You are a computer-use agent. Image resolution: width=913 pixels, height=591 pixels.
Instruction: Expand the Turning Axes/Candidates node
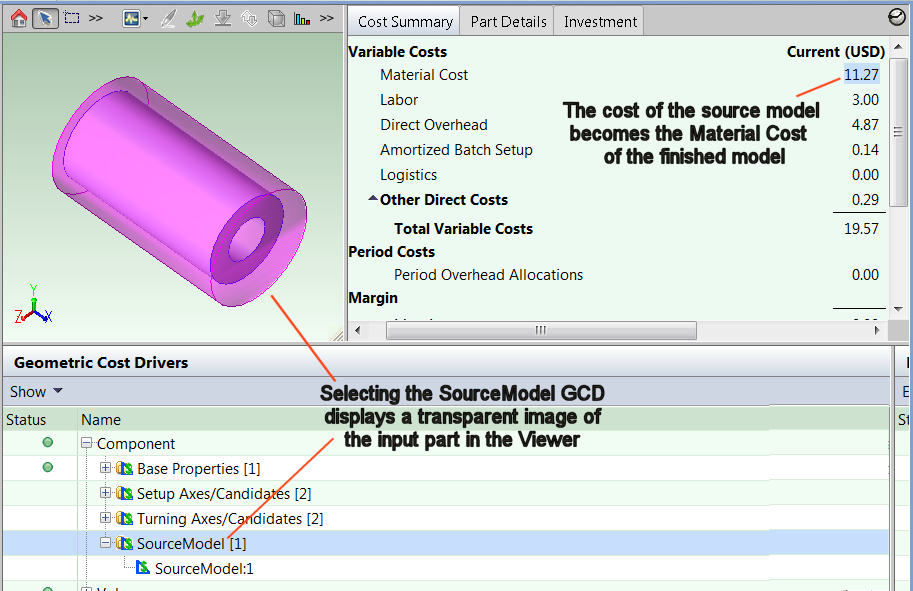pyautogui.click(x=106, y=518)
